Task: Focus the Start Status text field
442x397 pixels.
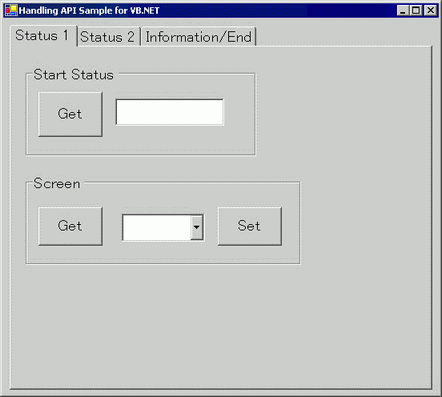Action: (170, 112)
